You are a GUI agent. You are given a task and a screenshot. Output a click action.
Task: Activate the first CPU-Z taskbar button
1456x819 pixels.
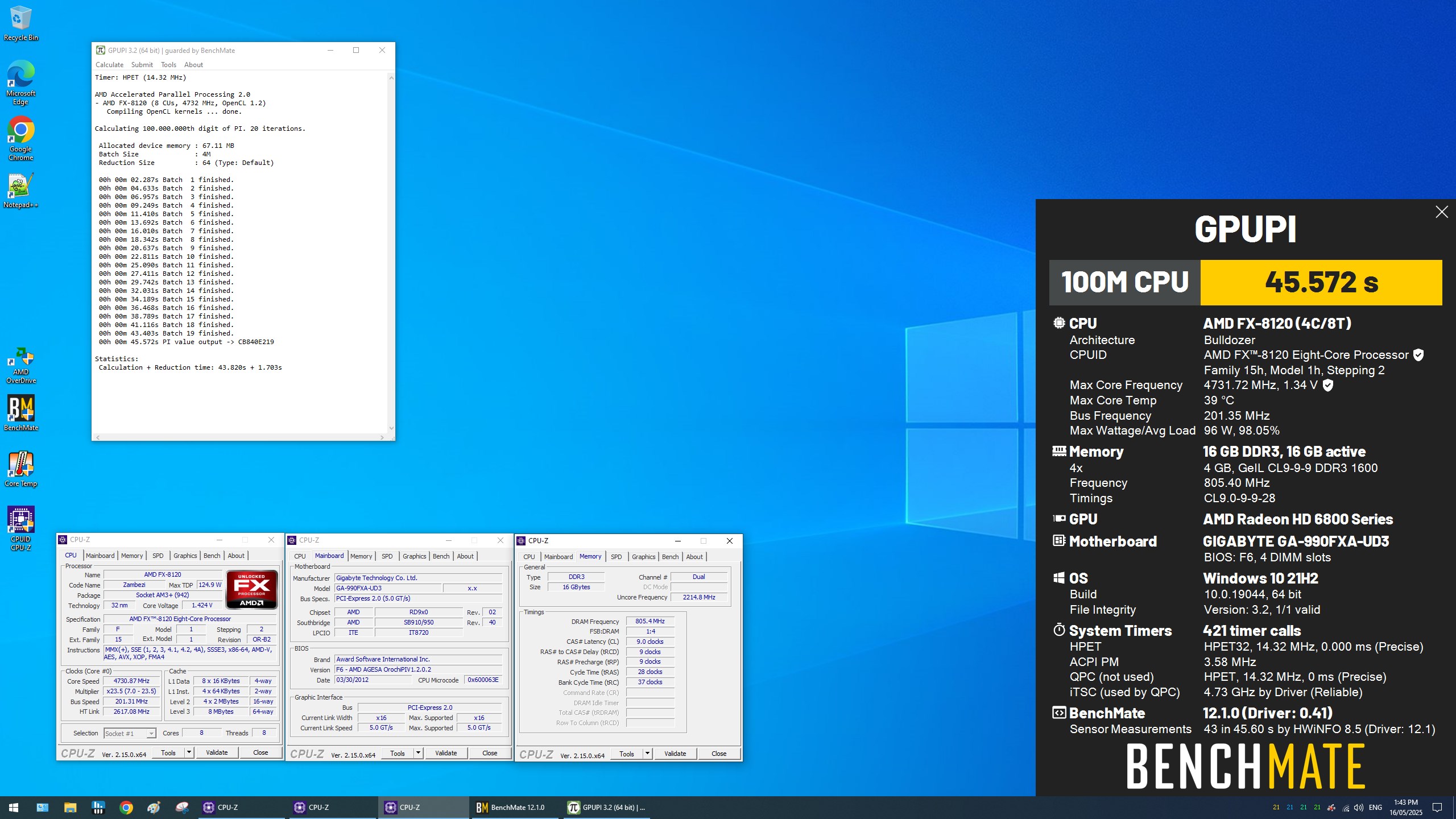(242, 807)
